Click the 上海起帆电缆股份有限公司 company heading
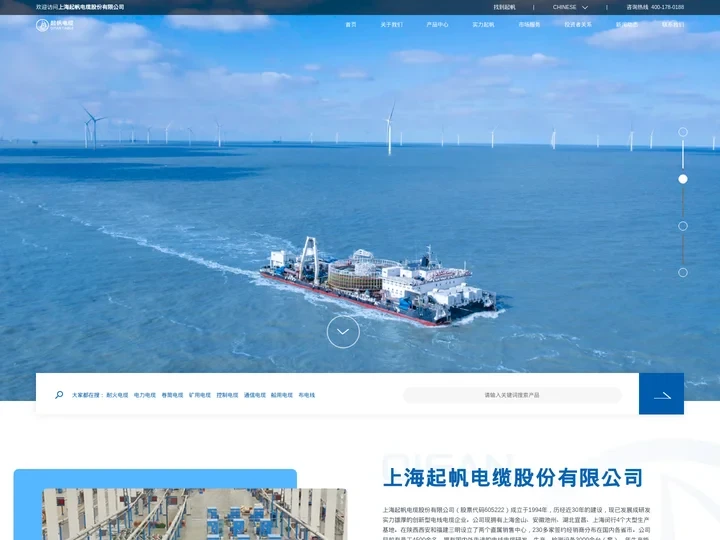 (513, 478)
